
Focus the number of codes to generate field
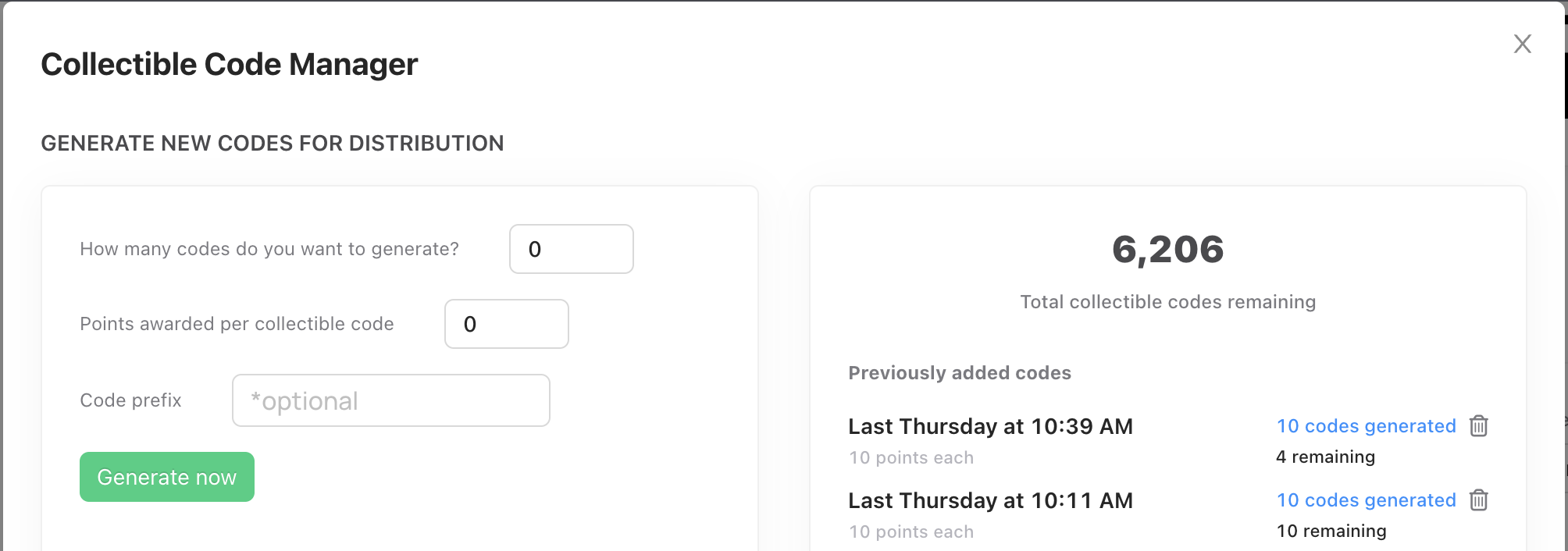pyautogui.click(x=572, y=249)
